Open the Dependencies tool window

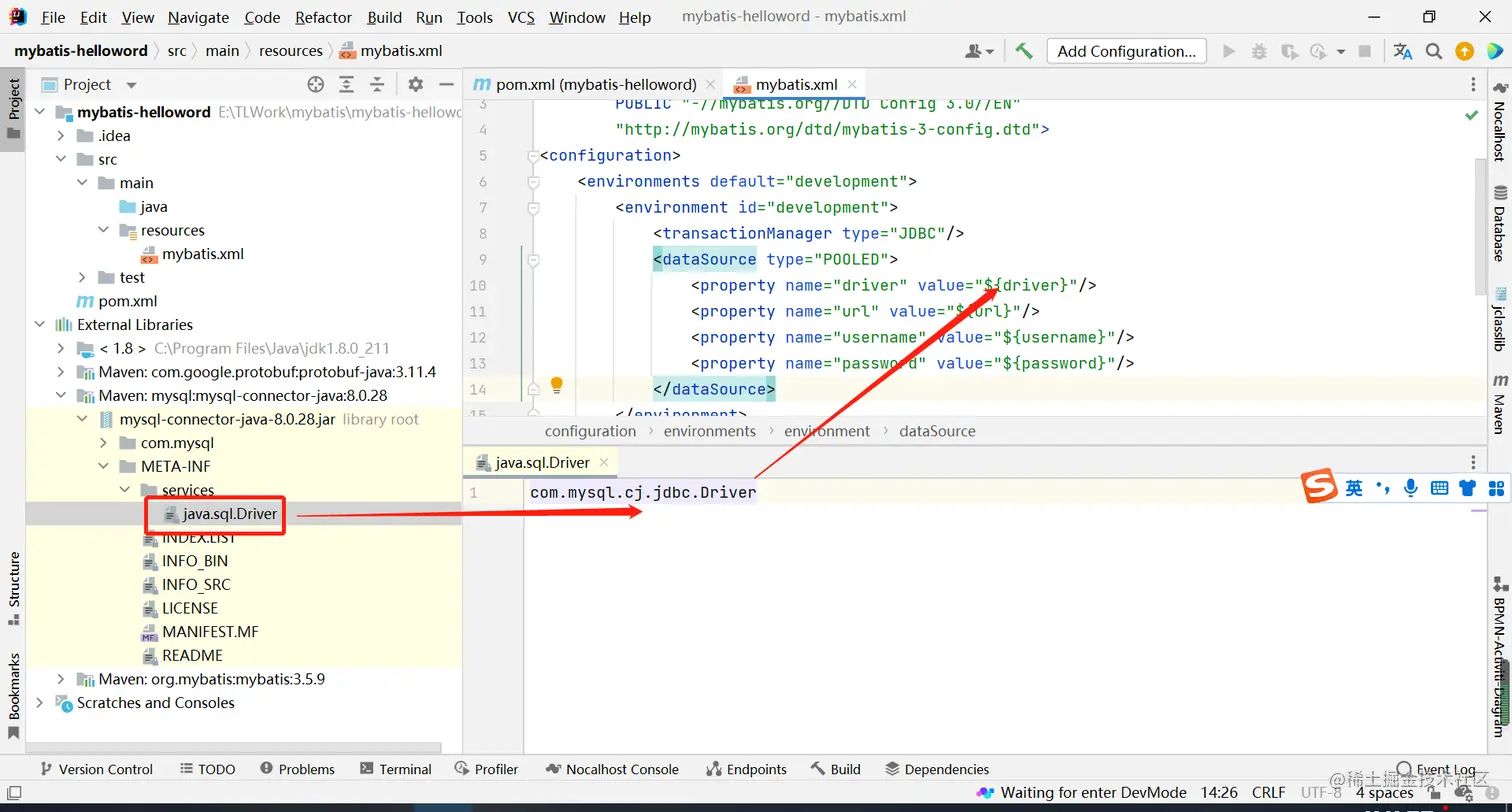(x=937, y=769)
